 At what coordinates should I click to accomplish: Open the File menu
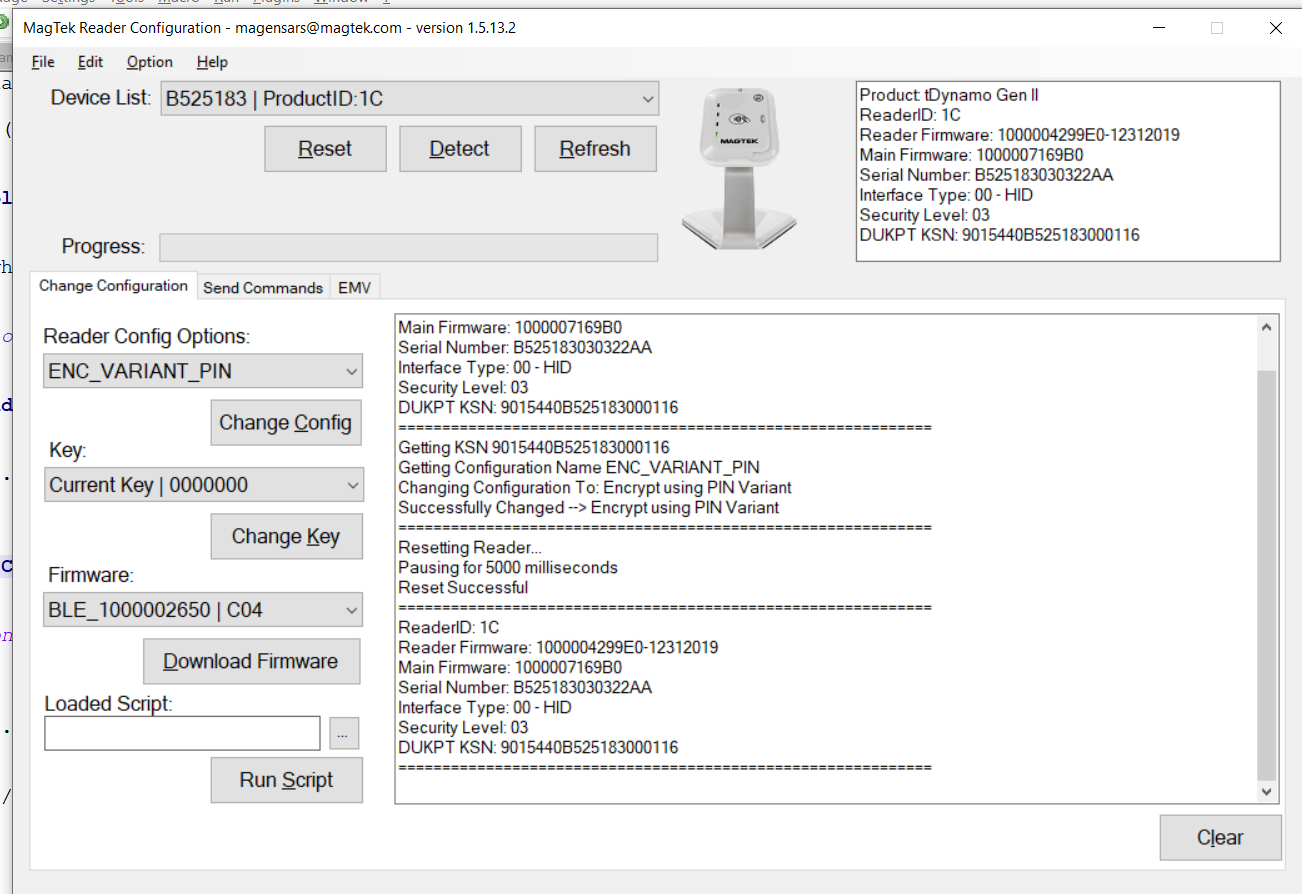pyautogui.click(x=43, y=62)
